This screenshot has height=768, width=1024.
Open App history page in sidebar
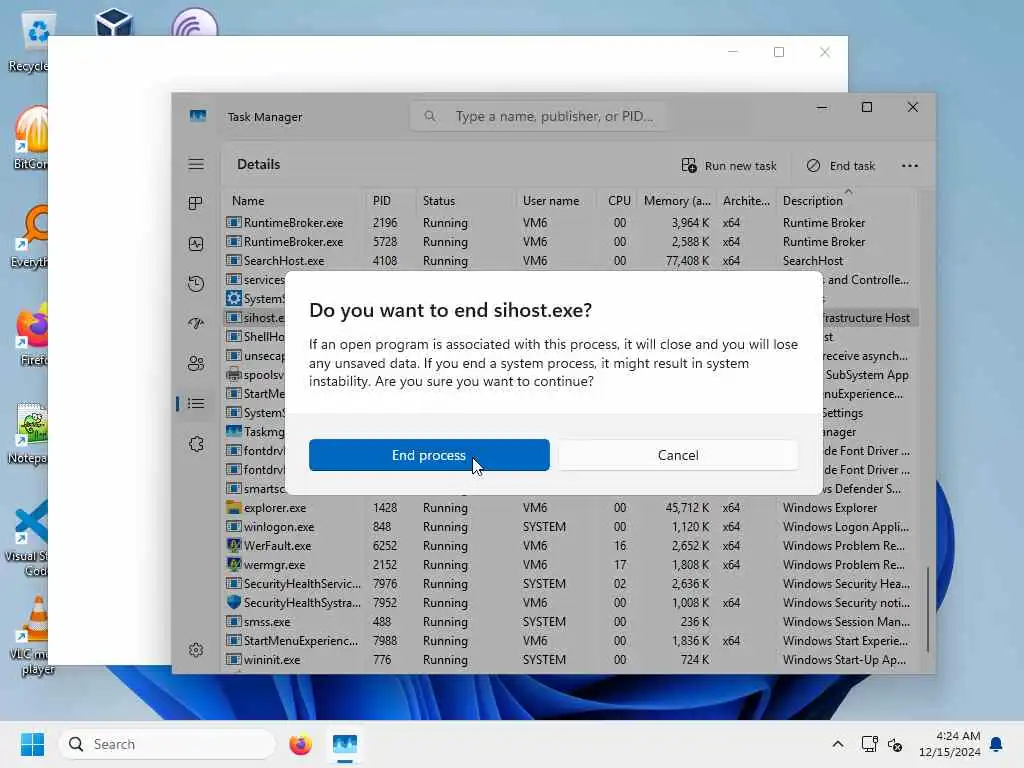(196, 284)
